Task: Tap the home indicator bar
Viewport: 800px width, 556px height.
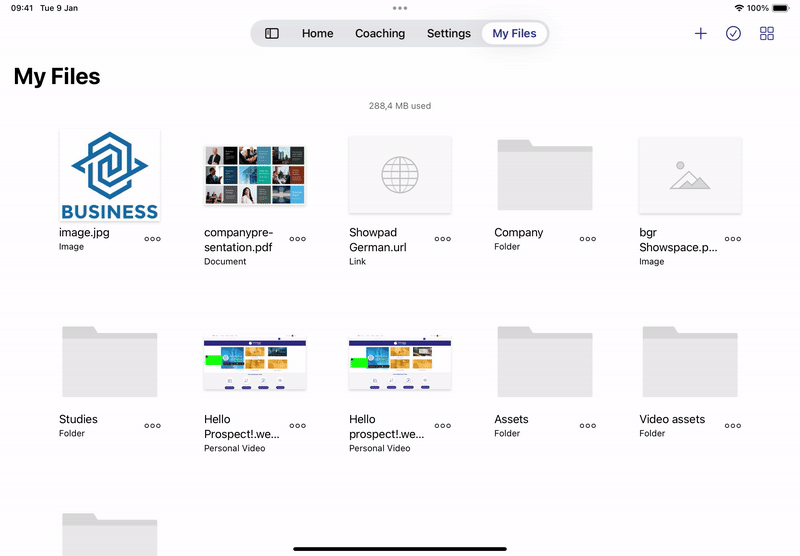Action: pos(400,549)
